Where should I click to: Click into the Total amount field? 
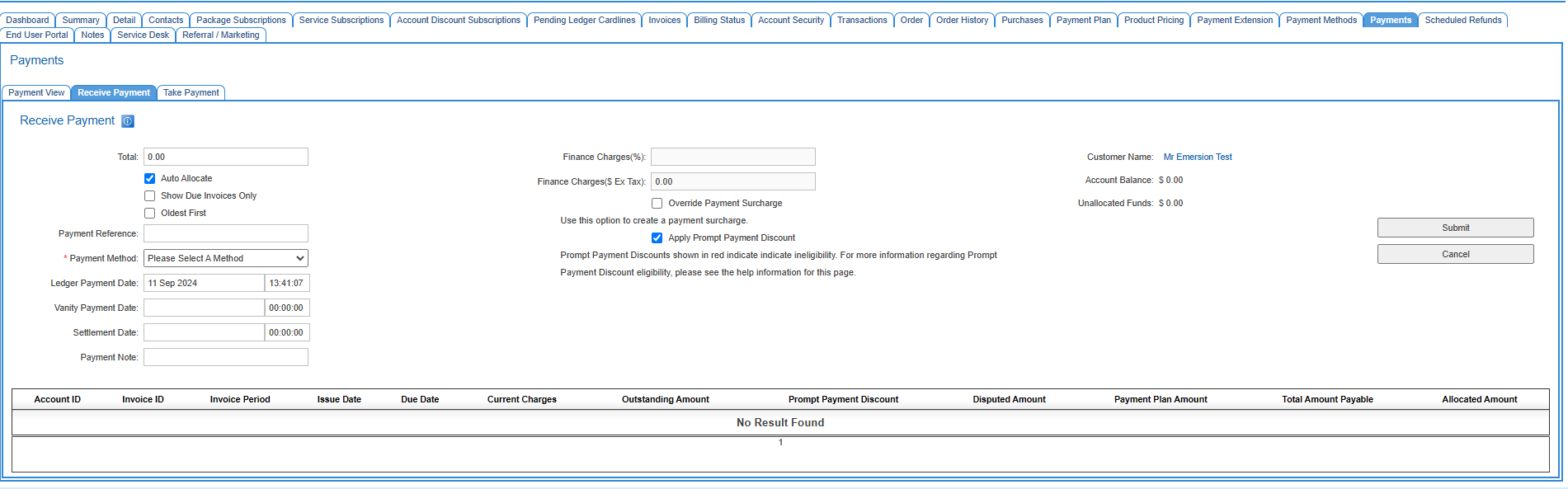pos(226,157)
